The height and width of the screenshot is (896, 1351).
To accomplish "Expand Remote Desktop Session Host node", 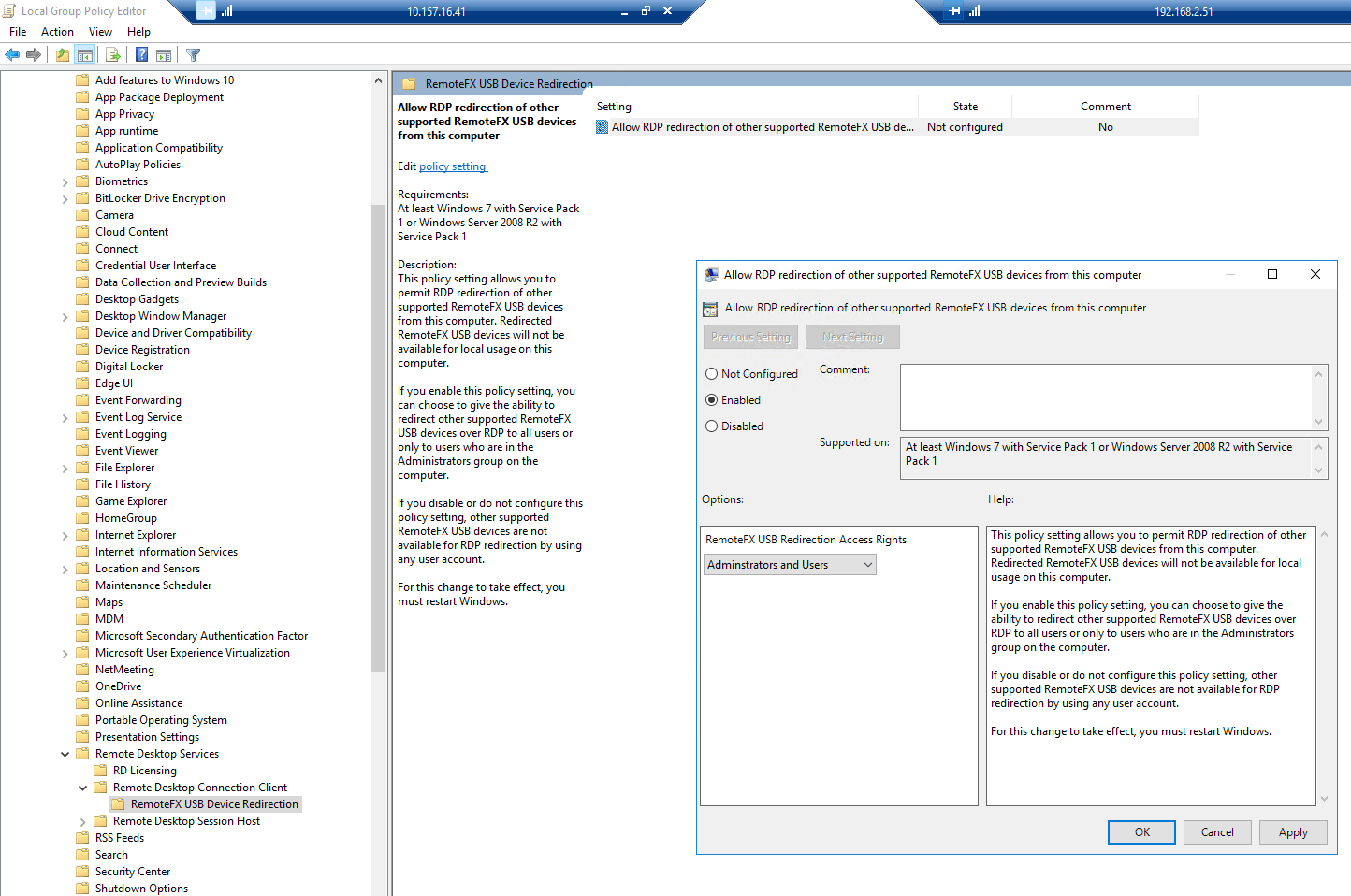I will (82, 822).
